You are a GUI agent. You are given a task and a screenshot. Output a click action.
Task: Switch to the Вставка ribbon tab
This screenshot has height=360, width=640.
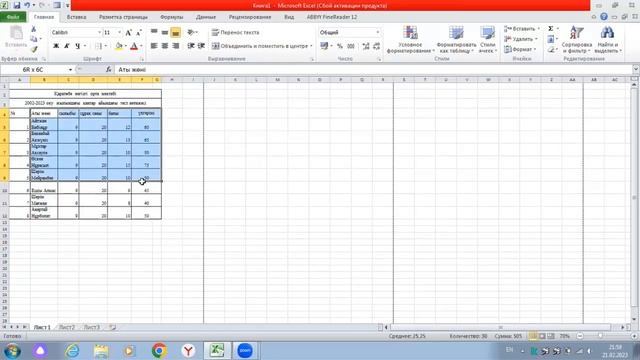(76, 17)
